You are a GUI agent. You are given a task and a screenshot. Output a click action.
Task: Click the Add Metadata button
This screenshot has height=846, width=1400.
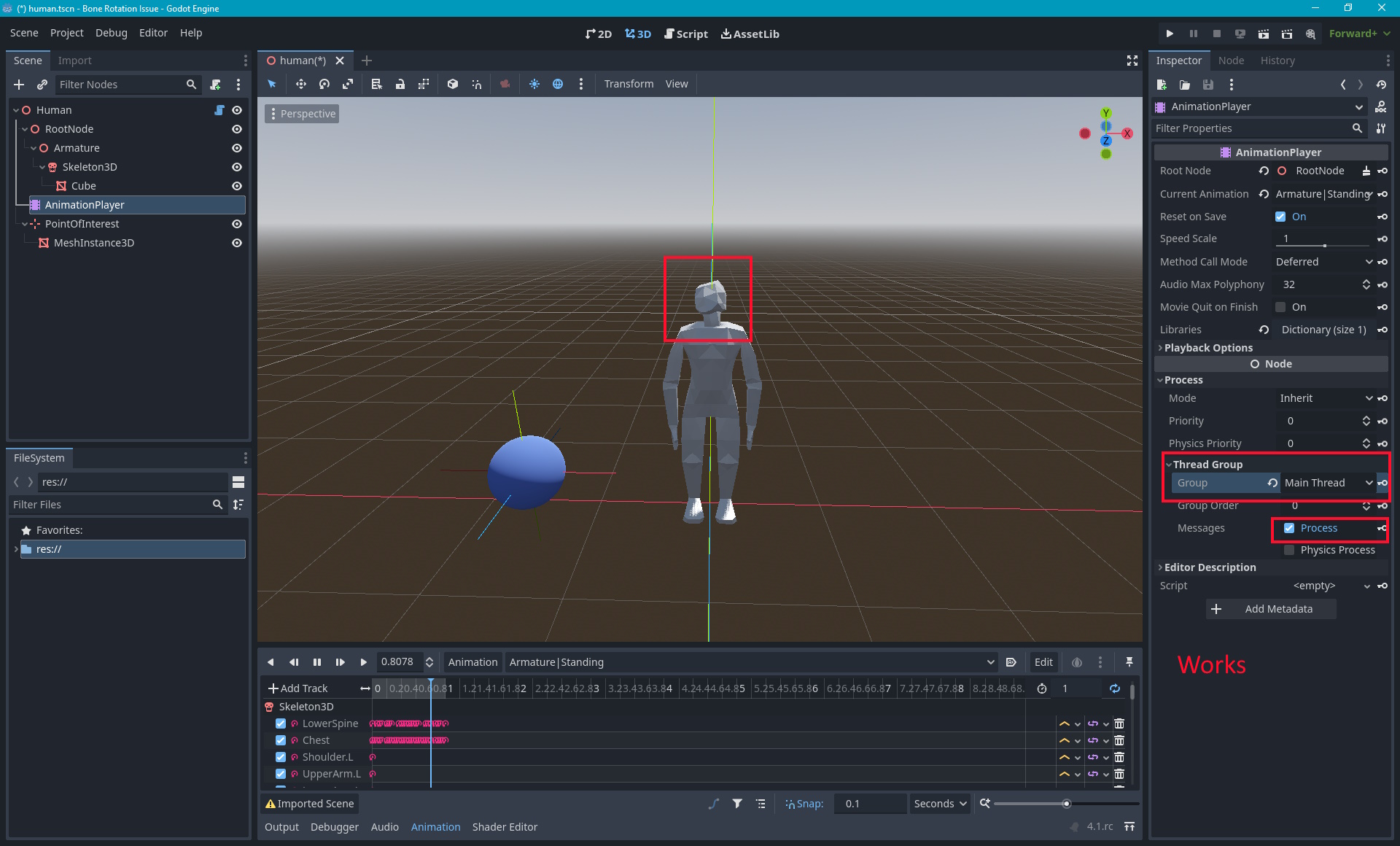click(x=1270, y=609)
